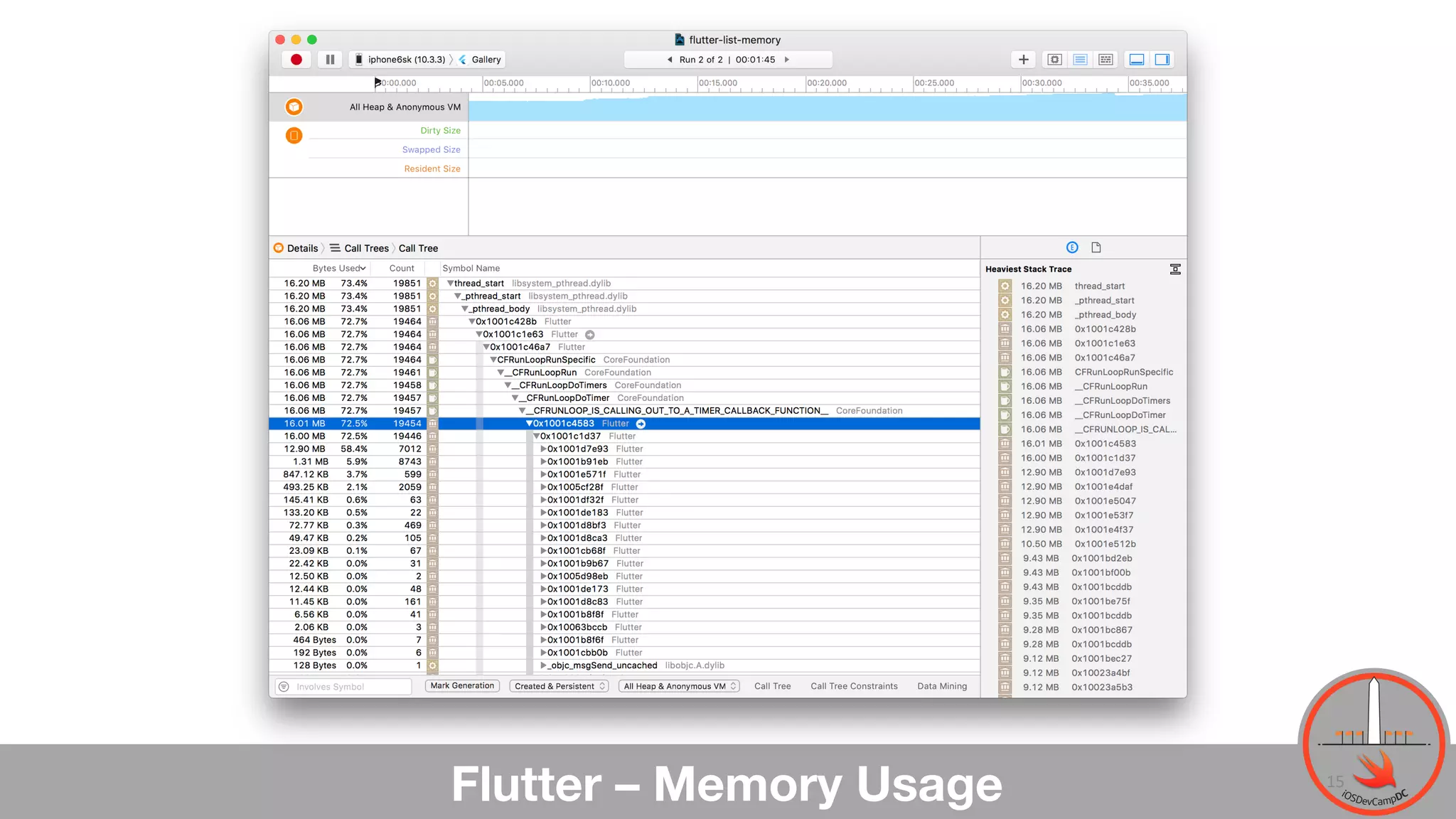Open Created & Persistent dropdown
Viewport: 1456px width, 819px height.
(x=560, y=686)
